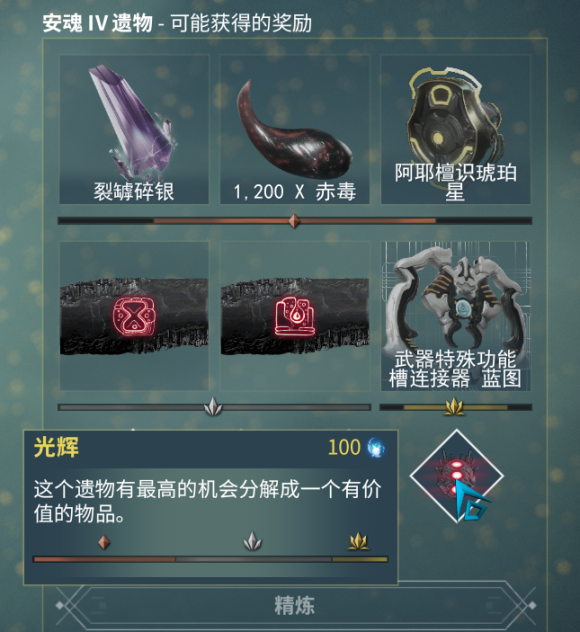580x632 pixels.
Task: Click the bronze diamond marker on top bar
Action: click(294, 221)
